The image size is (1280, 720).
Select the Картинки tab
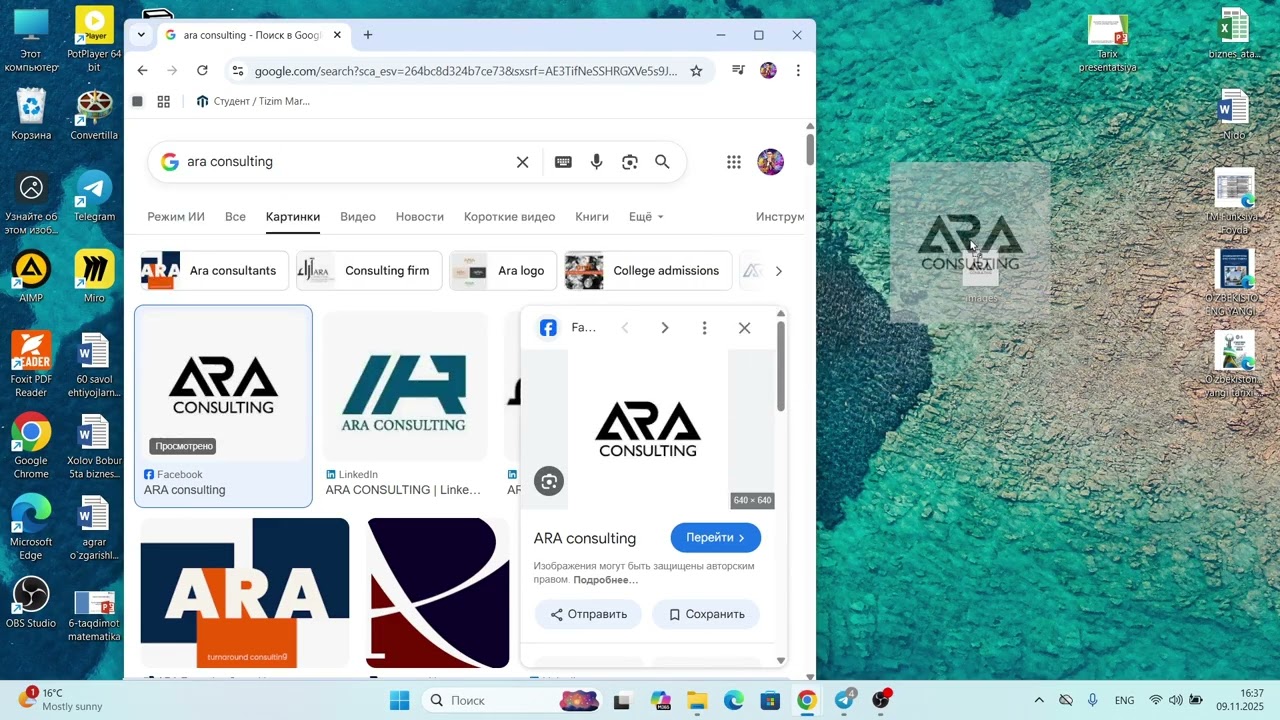click(293, 217)
